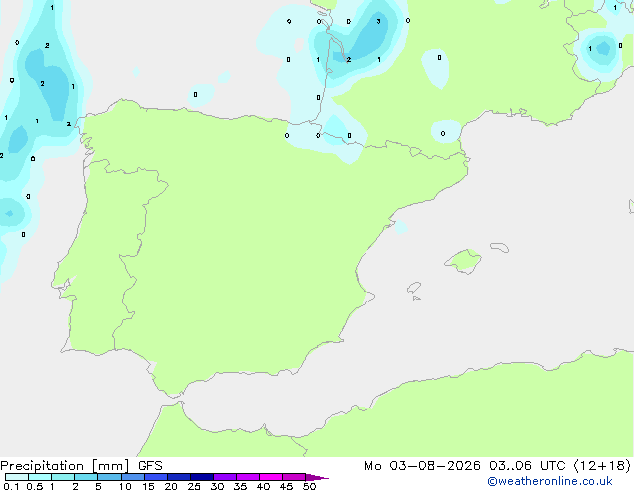This screenshot has width=634, height=490.
Task: Click the 1–2 mm legend color swatch
Action: pos(63,477)
